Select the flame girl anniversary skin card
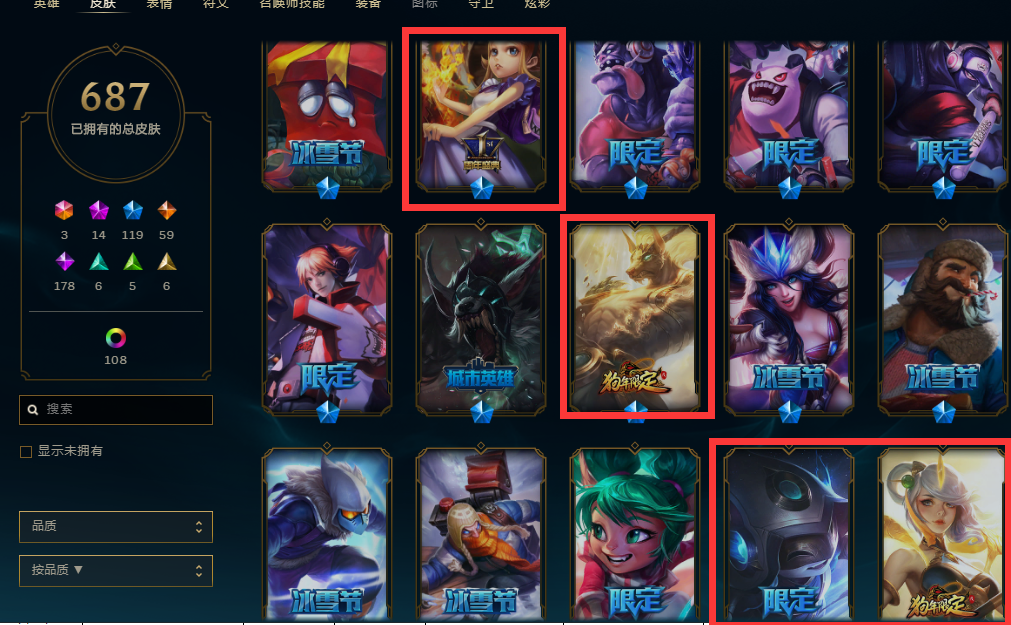This screenshot has height=625, width=1011. [x=481, y=116]
